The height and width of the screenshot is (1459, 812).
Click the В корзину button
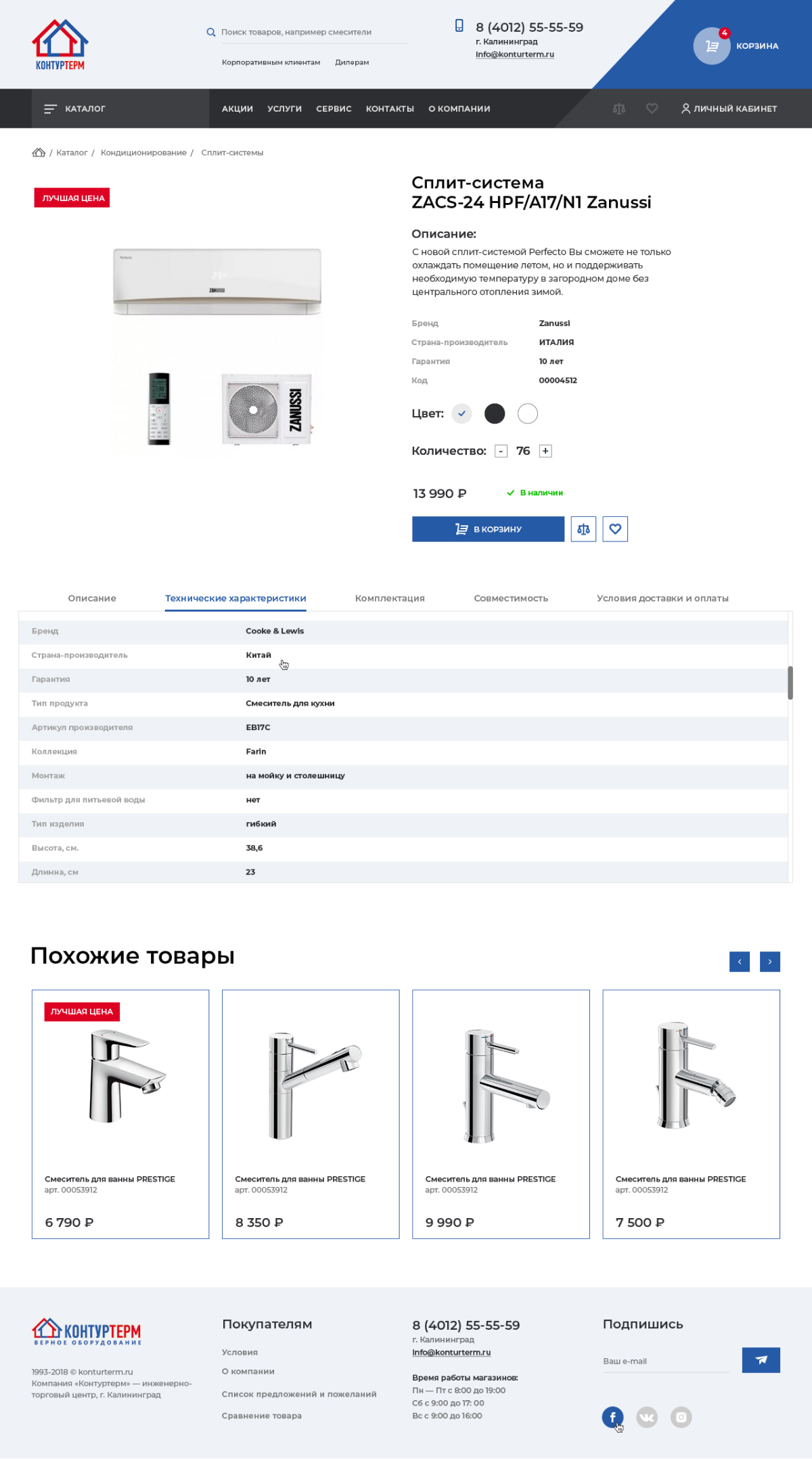tap(488, 529)
